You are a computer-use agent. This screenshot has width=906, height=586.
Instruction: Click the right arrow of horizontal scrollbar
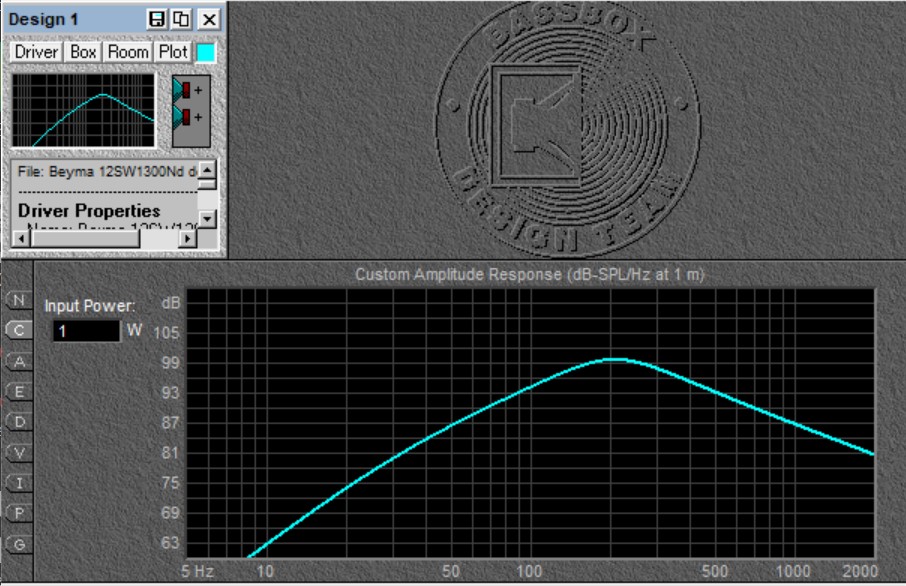coord(187,238)
